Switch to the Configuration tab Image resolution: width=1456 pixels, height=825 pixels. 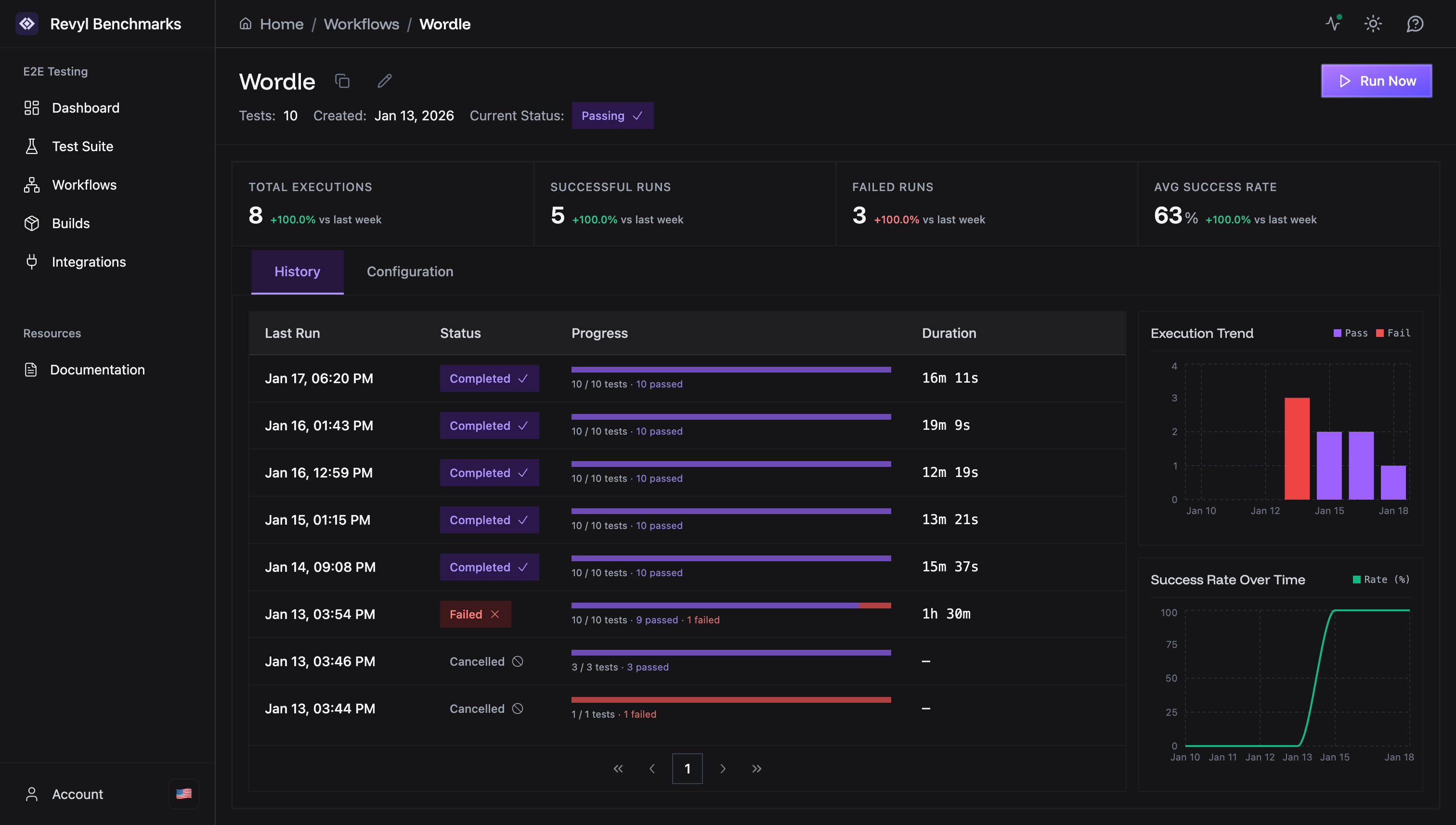tap(410, 271)
